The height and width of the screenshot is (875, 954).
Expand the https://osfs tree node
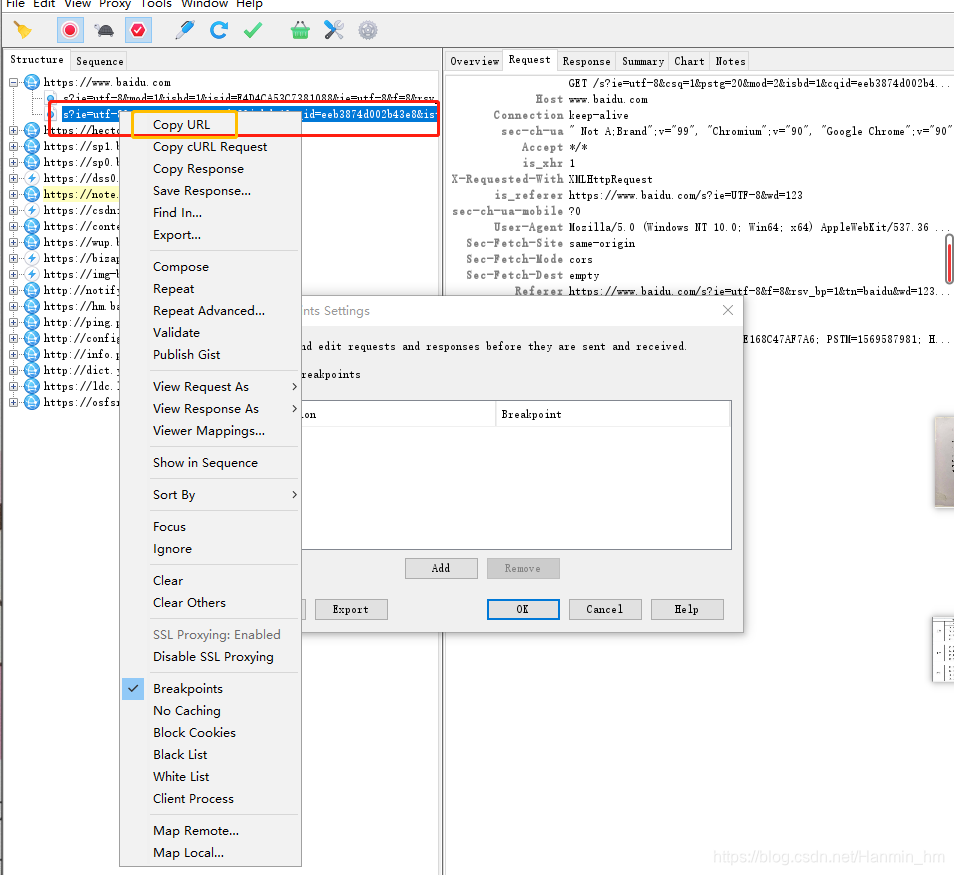pyautogui.click(x=13, y=402)
